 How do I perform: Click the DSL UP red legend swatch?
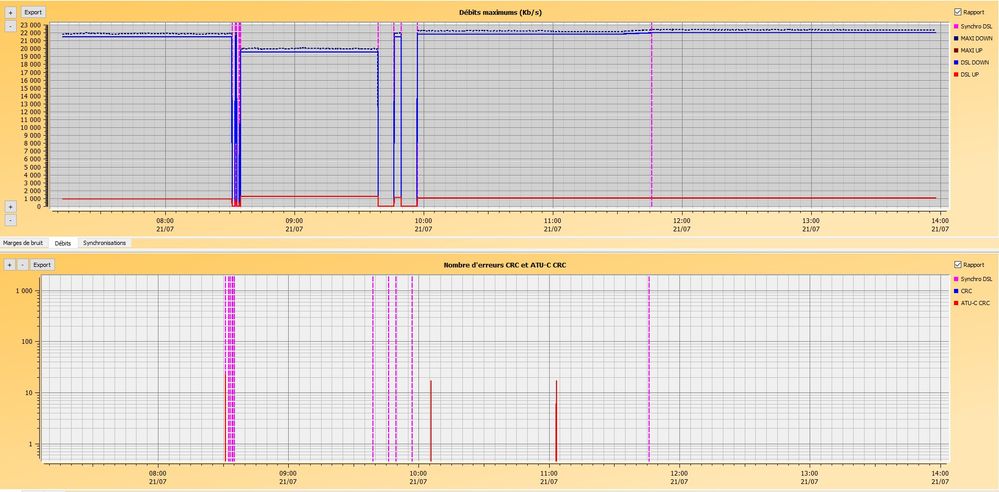click(956, 74)
